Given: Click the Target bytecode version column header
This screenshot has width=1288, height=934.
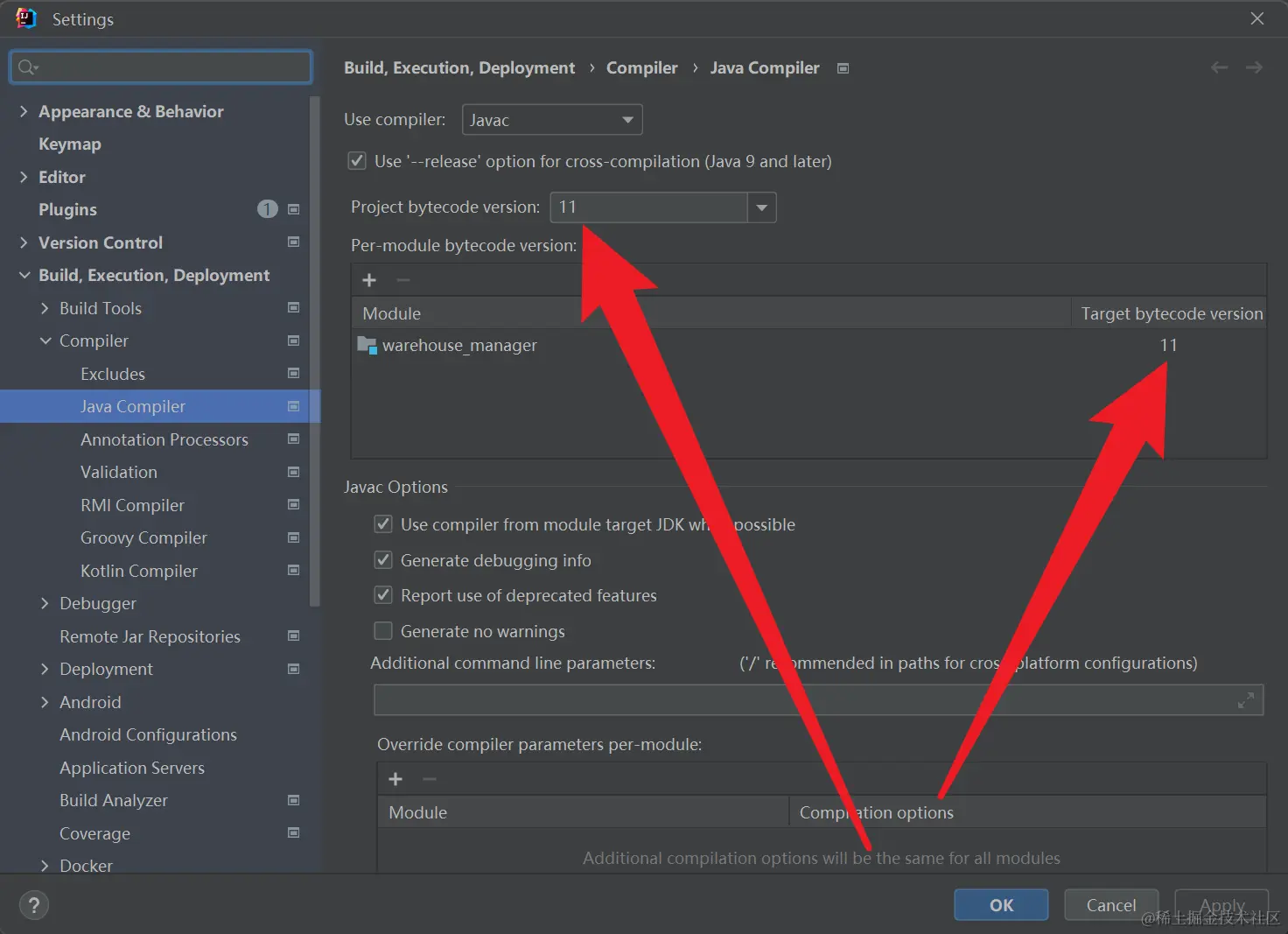Looking at the screenshot, I should click(x=1172, y=313).
